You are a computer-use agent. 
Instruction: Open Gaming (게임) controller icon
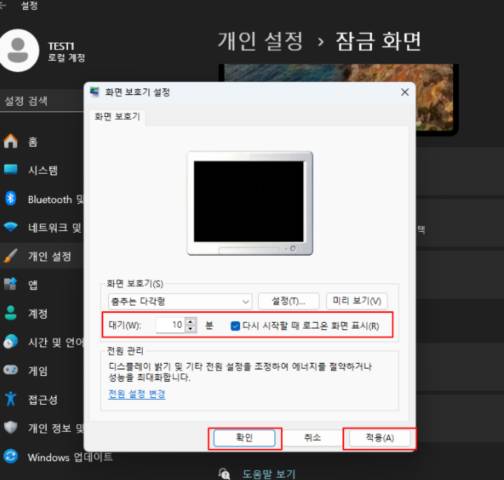coord(11,370)
